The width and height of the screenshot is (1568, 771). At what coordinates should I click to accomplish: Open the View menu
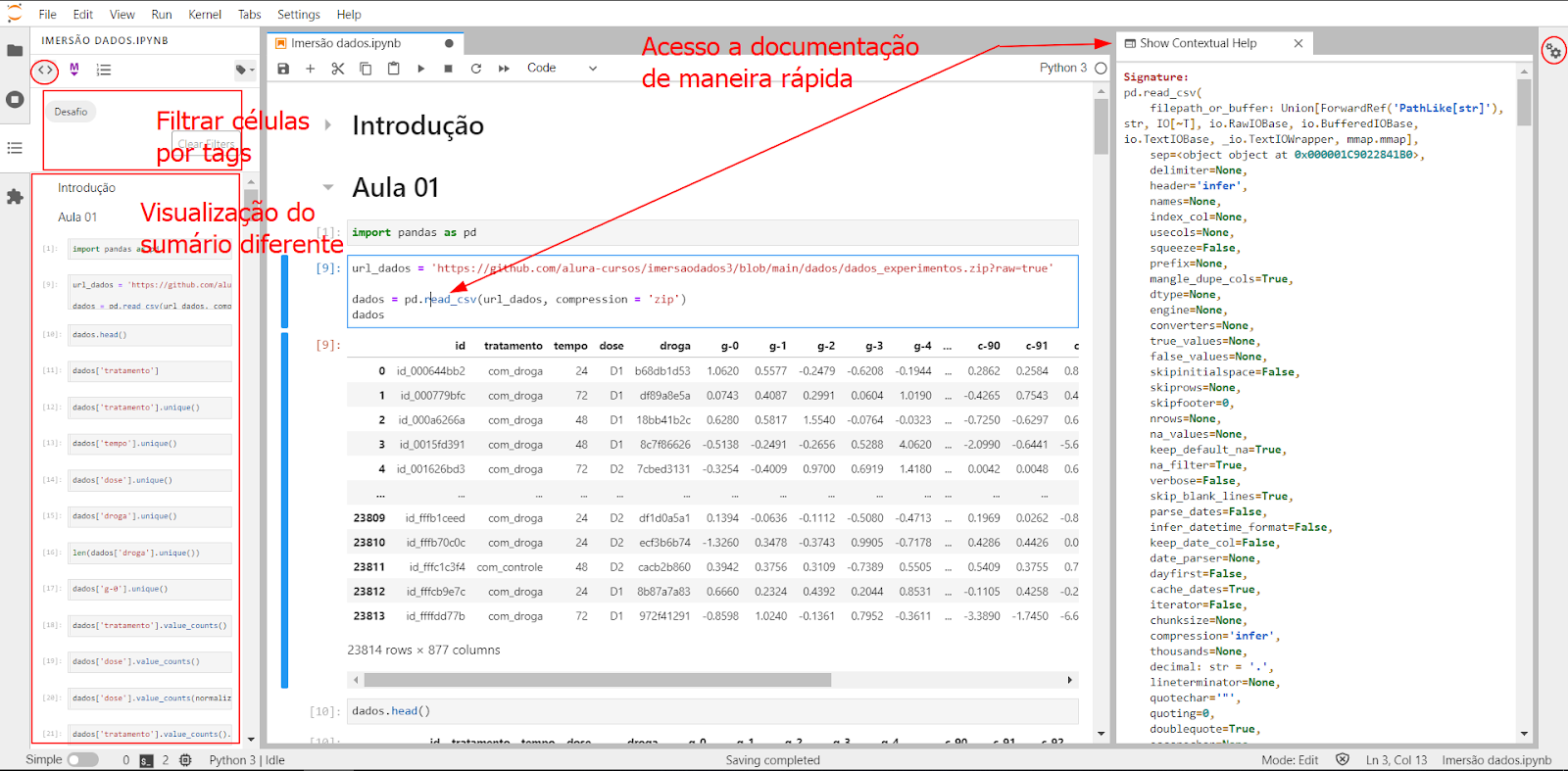122,15
